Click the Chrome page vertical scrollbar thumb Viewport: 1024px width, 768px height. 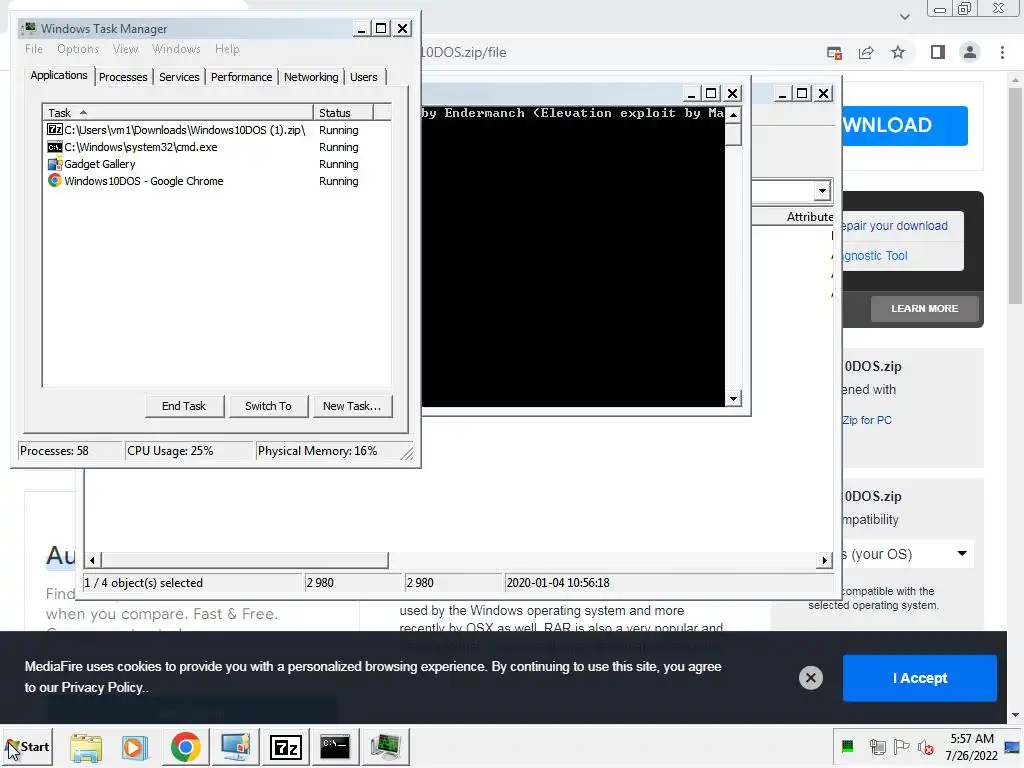click(1015, 196)
